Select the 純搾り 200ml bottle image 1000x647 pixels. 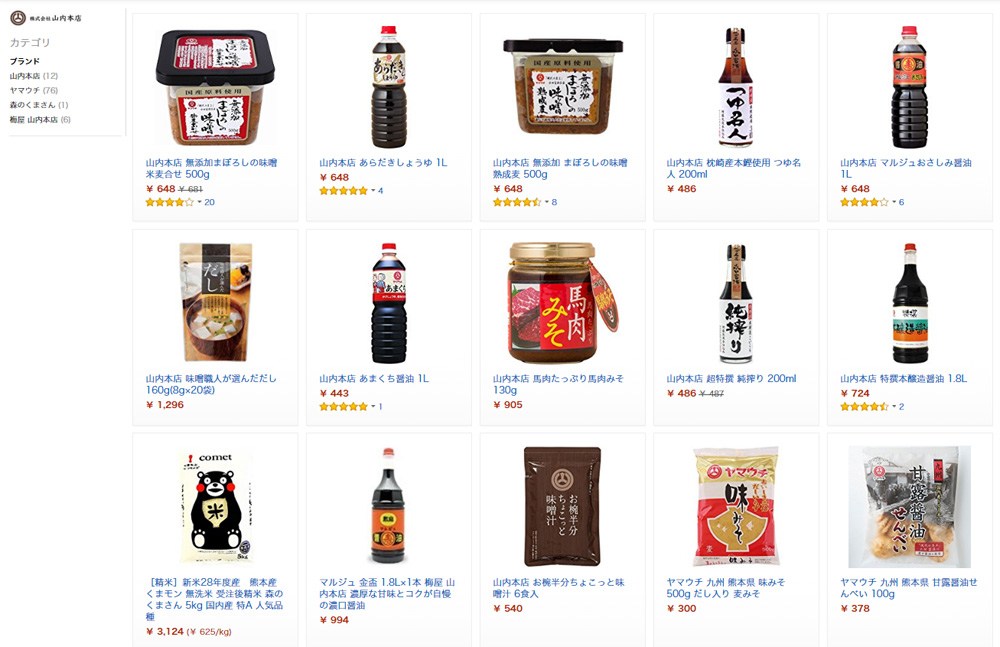(x=735, y=304)
